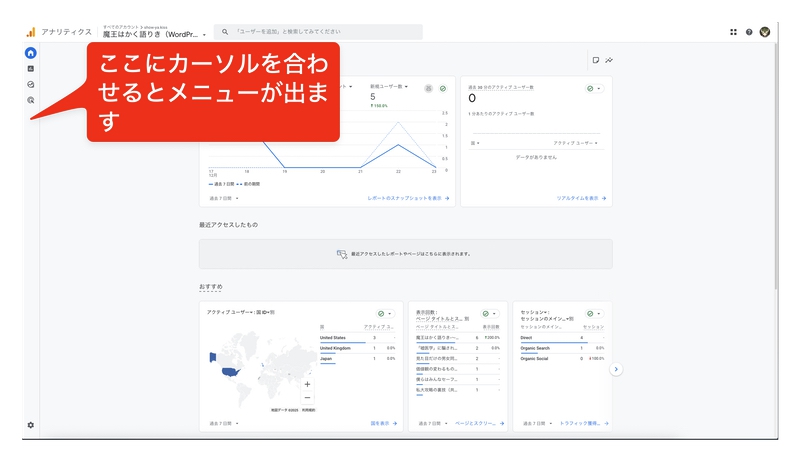
Task: Click the おすすめ heading
Action: click(x=211, y=287)
